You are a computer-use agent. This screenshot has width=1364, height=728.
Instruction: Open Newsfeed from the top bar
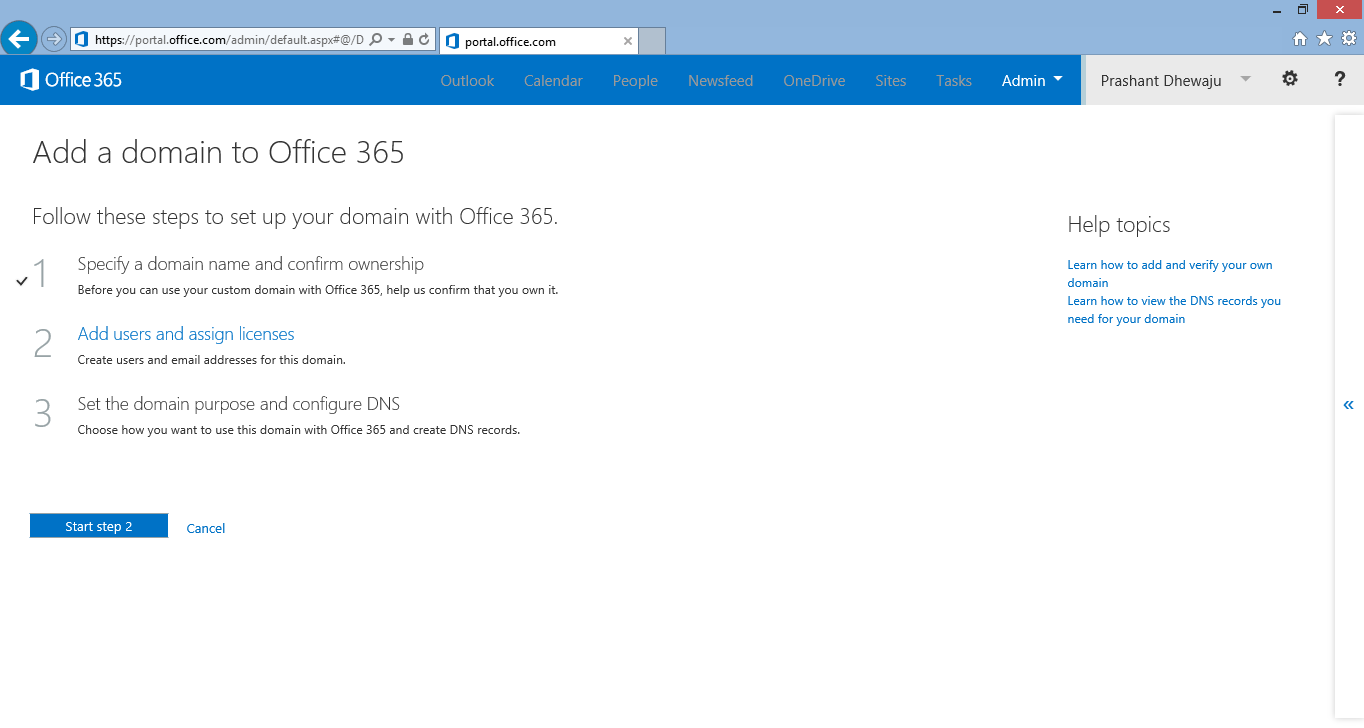pos(720,81)
